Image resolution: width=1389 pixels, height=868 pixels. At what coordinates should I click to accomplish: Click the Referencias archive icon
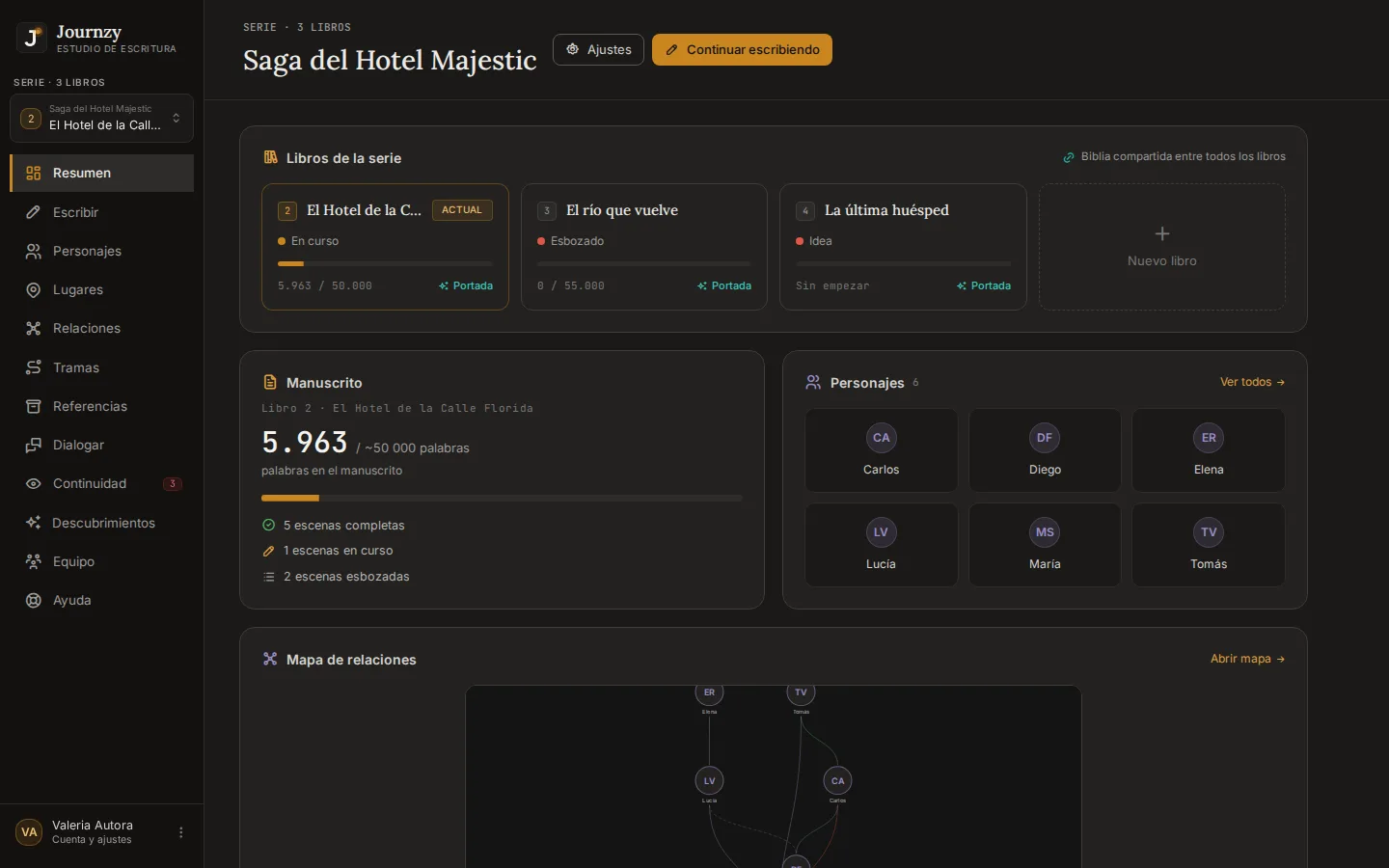[33, 406]
